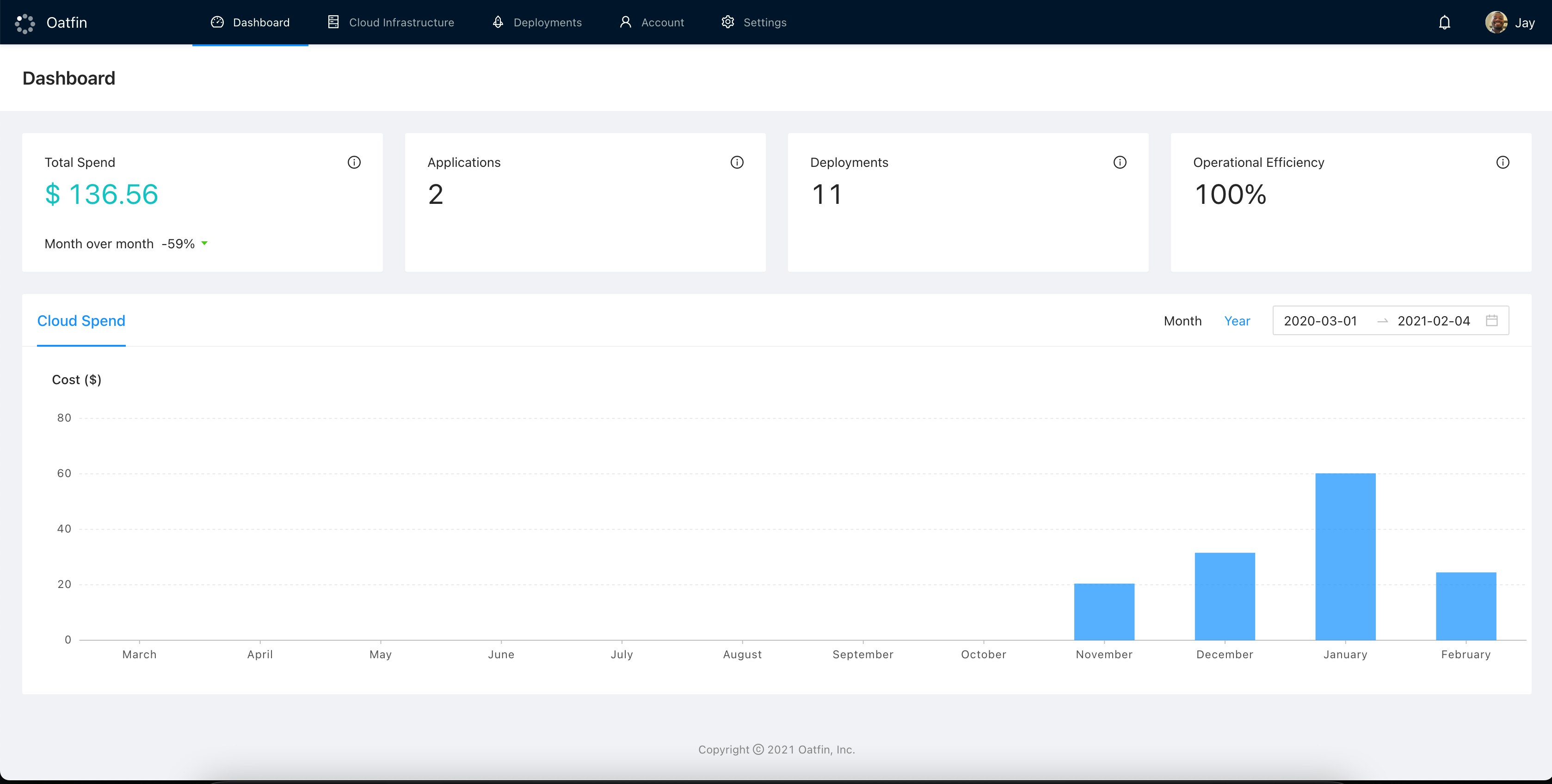Select the Cloud Spend tab
This screenshot has width=1552, height=784.
[81, 321]
